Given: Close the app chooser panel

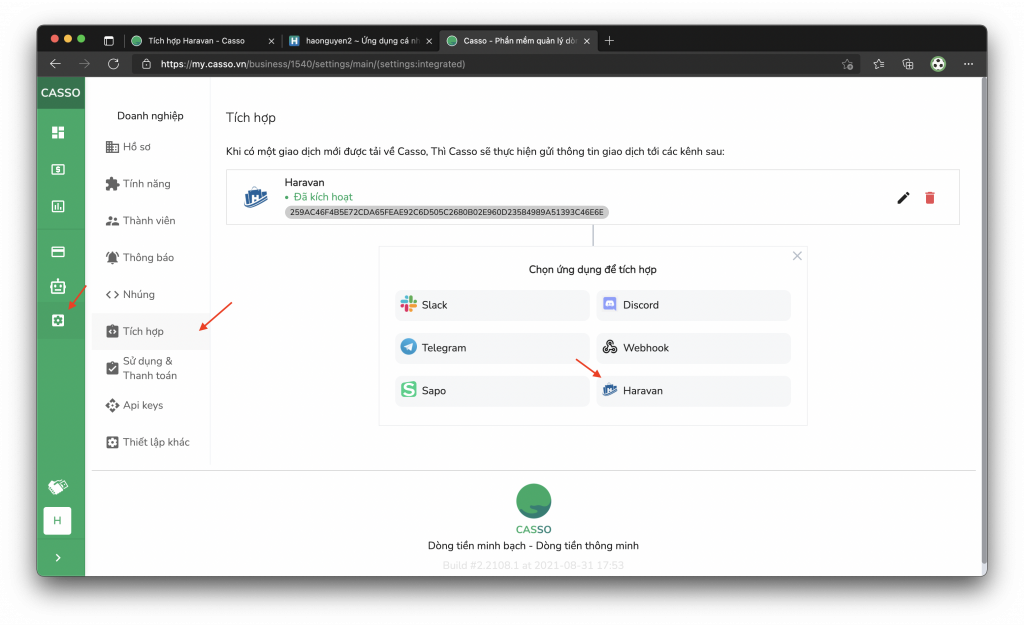Looking at the screenshot, I should [797, 256].
